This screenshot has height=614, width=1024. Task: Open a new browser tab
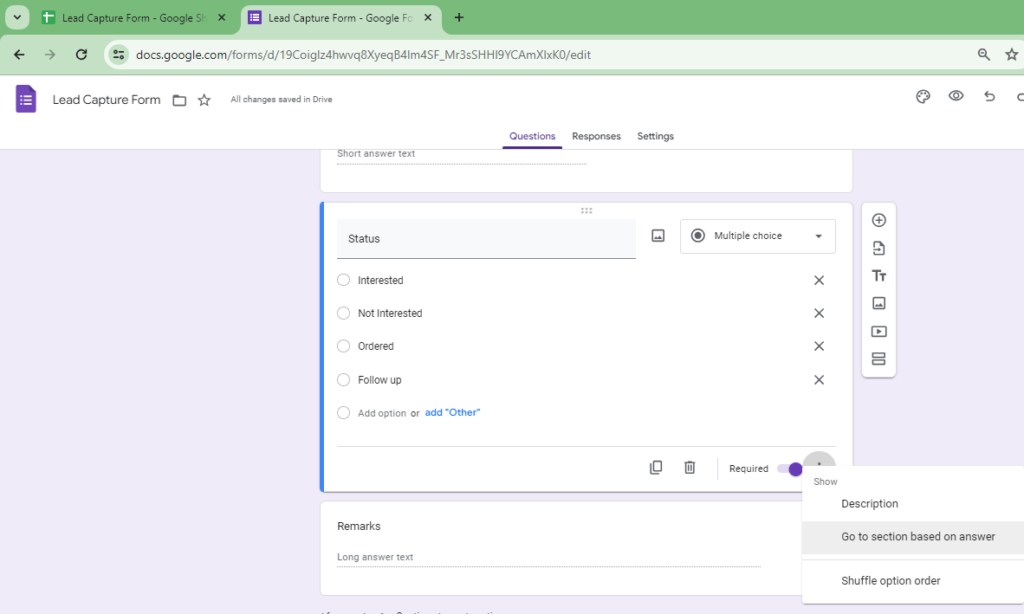tap(459, 18)
